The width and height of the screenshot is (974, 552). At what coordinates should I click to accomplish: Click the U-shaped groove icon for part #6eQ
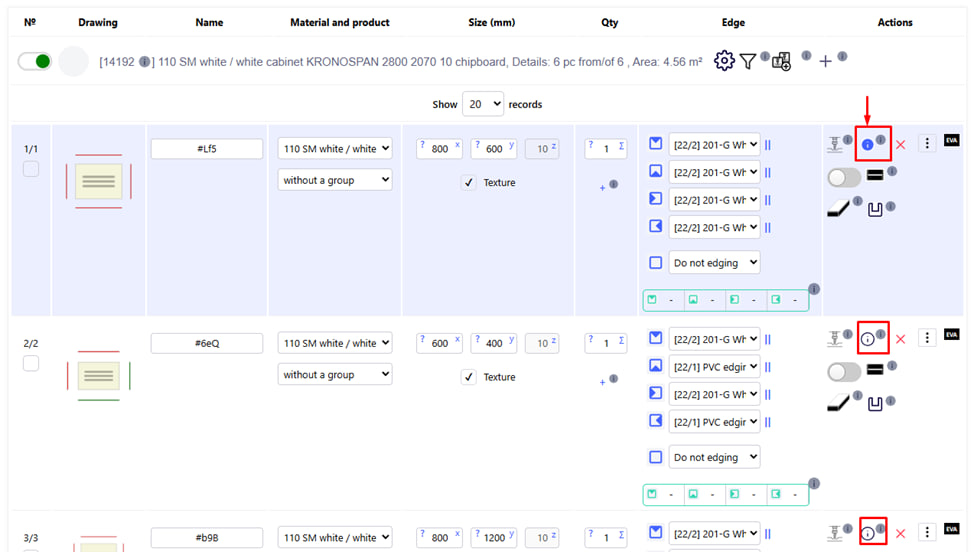pyautogui.click(x=875, y=405)
